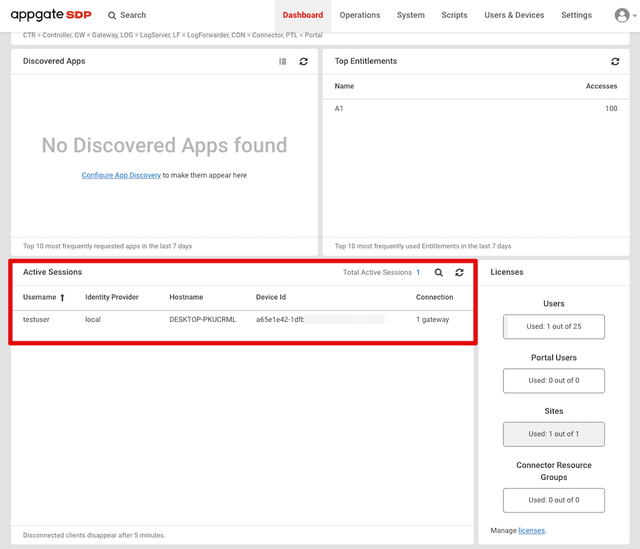Click Connector Resource Groups usage bar
The height and width of the screenshot is (549, 640).
click(x=554, y=500)
